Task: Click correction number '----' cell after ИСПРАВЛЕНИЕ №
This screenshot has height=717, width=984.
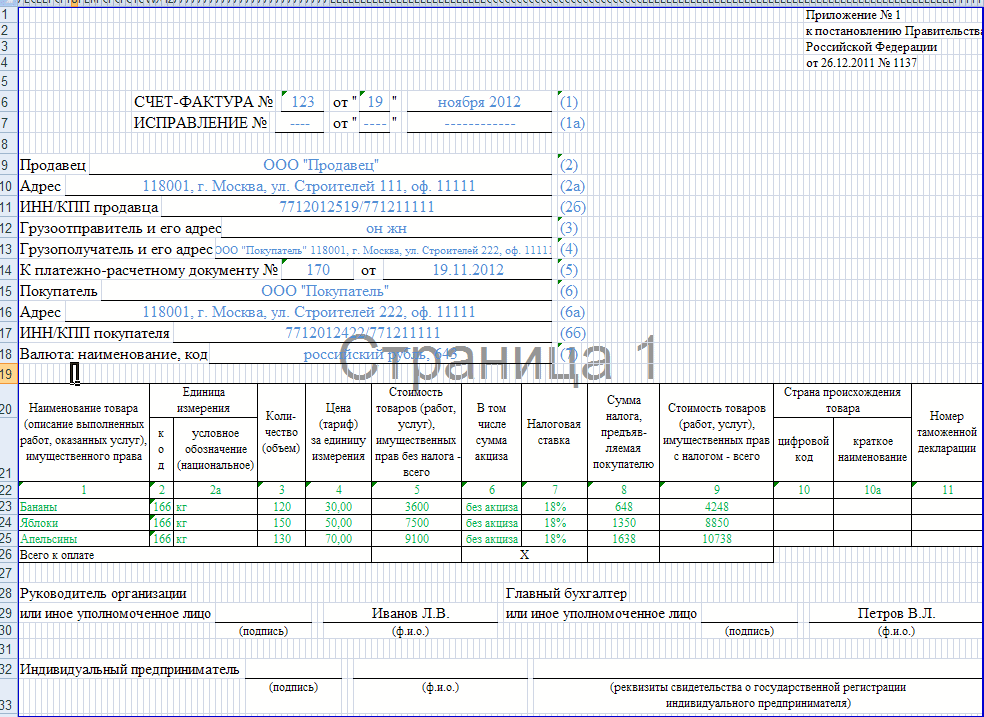Action: [300, 123]
